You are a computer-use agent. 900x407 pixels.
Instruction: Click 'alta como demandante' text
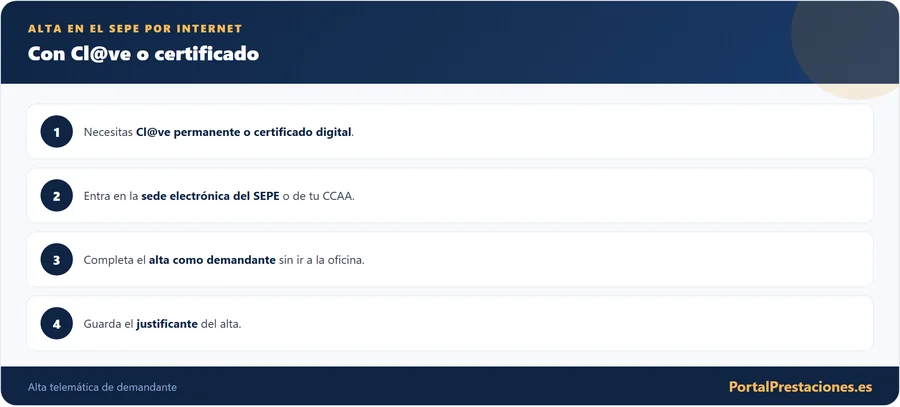(212, 259)
